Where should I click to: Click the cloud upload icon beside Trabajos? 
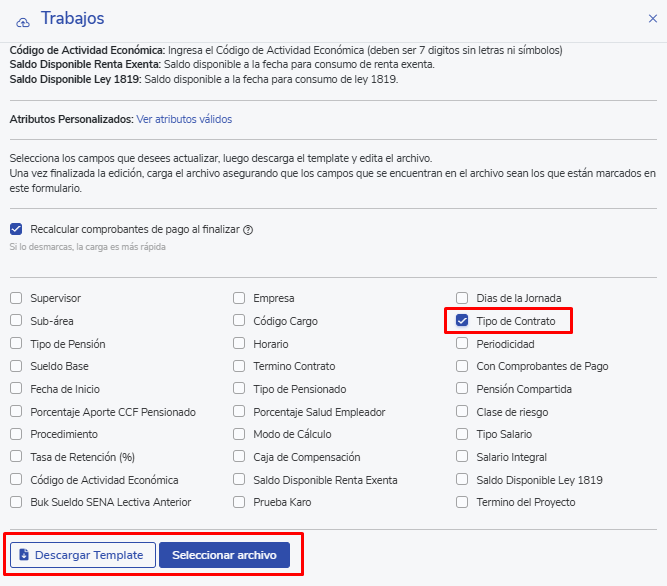(x=23, y=20)
